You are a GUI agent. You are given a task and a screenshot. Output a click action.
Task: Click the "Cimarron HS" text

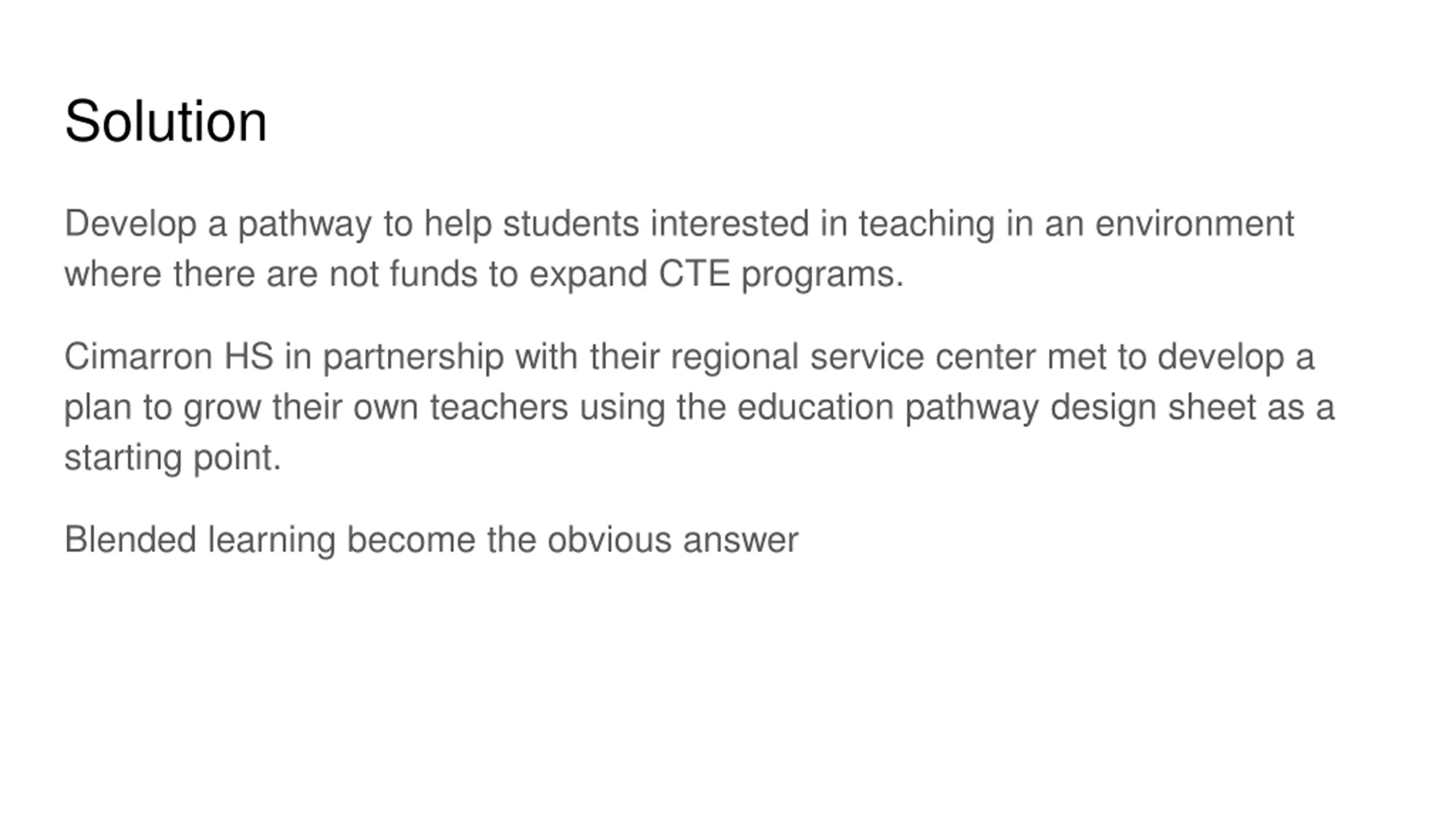tap(168, 357)
